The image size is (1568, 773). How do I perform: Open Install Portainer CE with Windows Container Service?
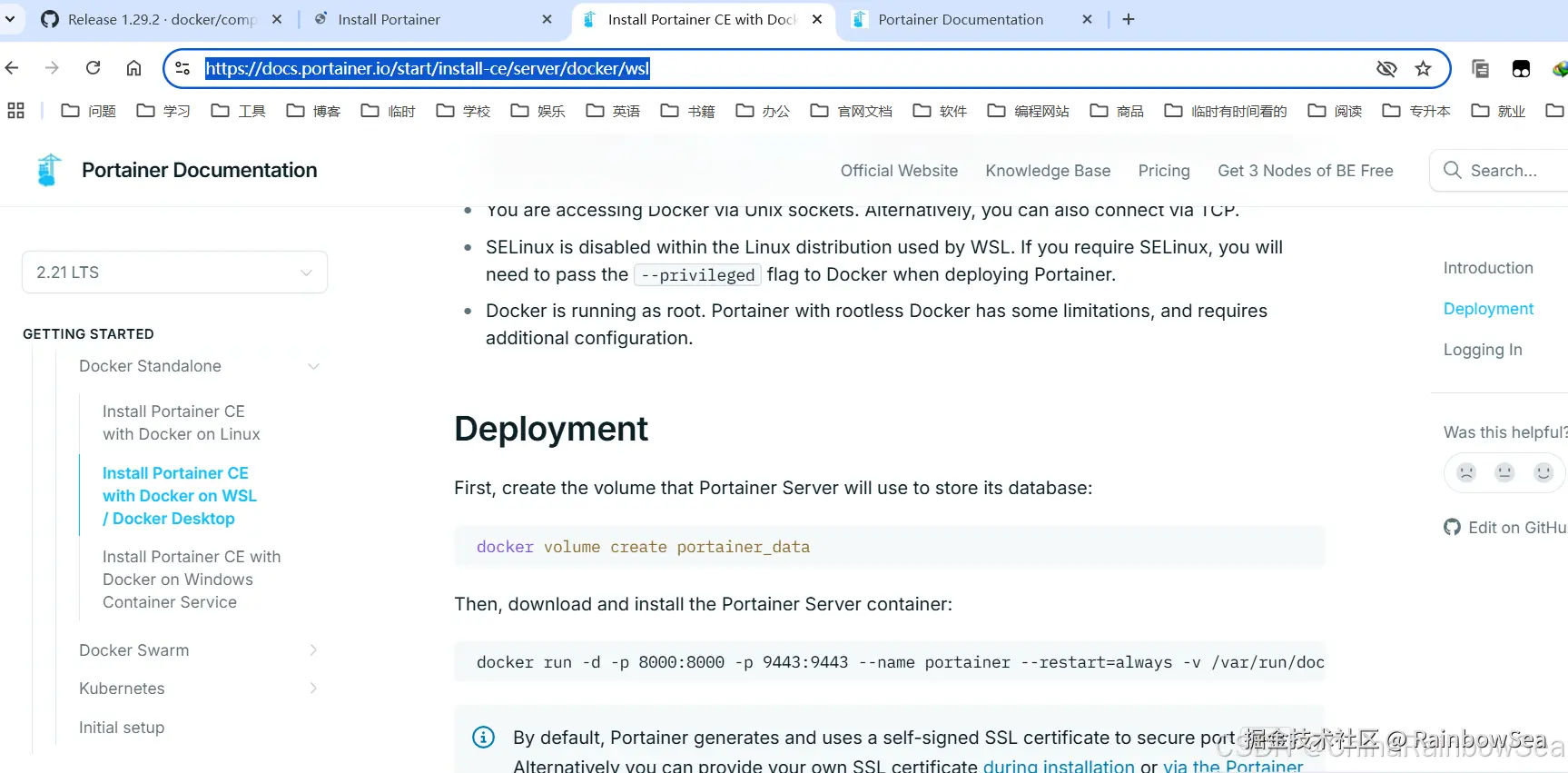pyautogui.click(x=192, y=580)
